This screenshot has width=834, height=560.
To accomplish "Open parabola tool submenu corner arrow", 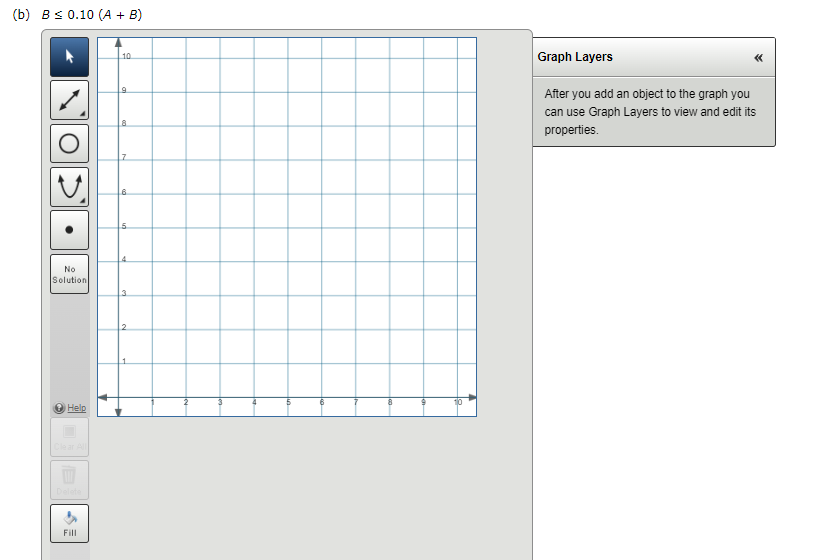I will click(x=82, y=200).
